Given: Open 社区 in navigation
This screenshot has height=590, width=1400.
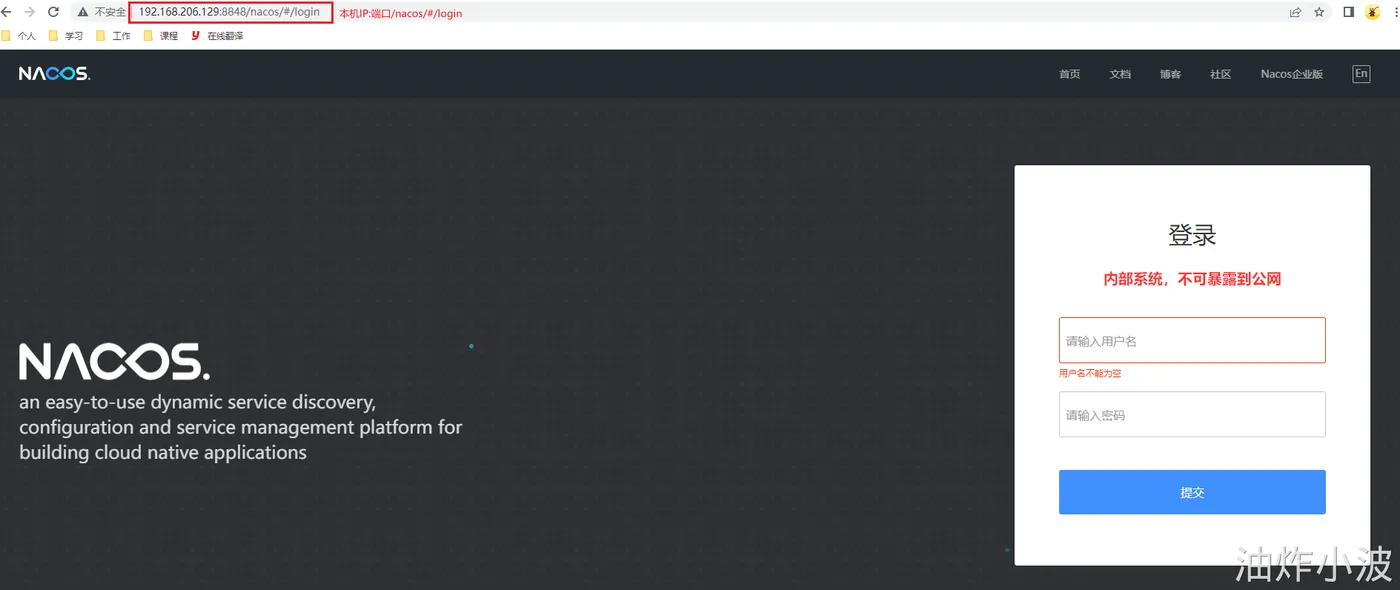Looking at the screenshot, I should [x=1220, y=74].
